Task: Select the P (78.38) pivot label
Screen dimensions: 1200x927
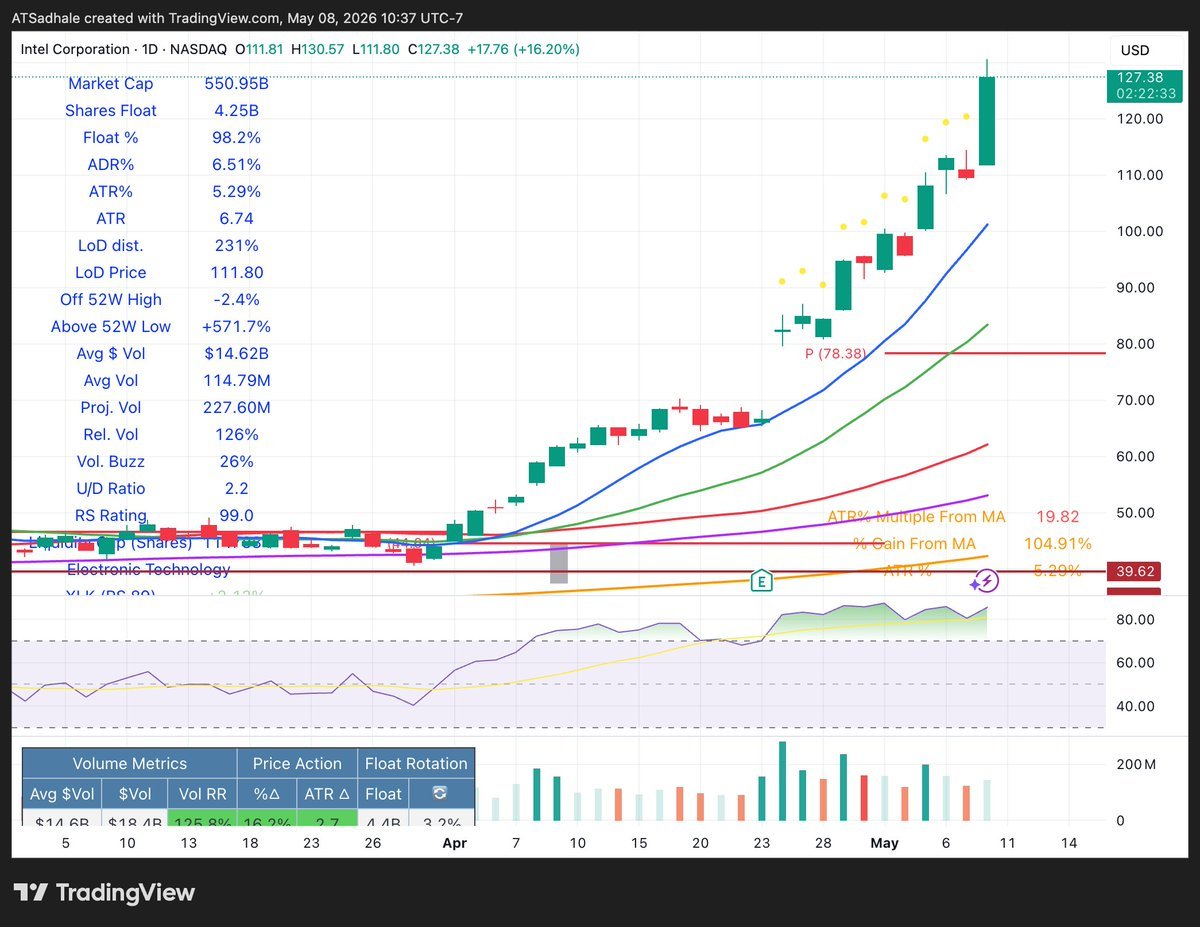Action: coord(838,353)
